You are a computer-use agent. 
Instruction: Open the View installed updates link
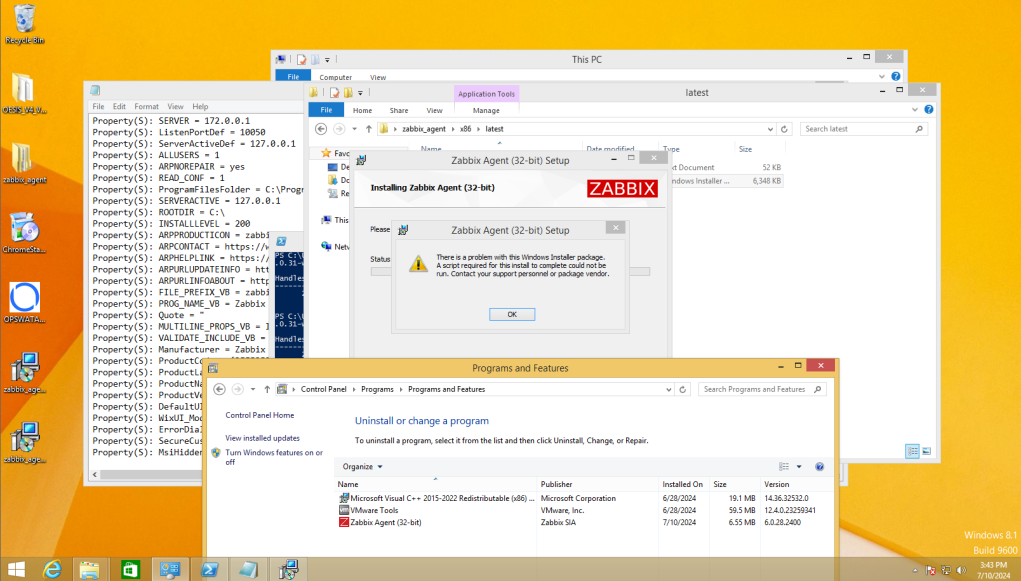point(262,438)
